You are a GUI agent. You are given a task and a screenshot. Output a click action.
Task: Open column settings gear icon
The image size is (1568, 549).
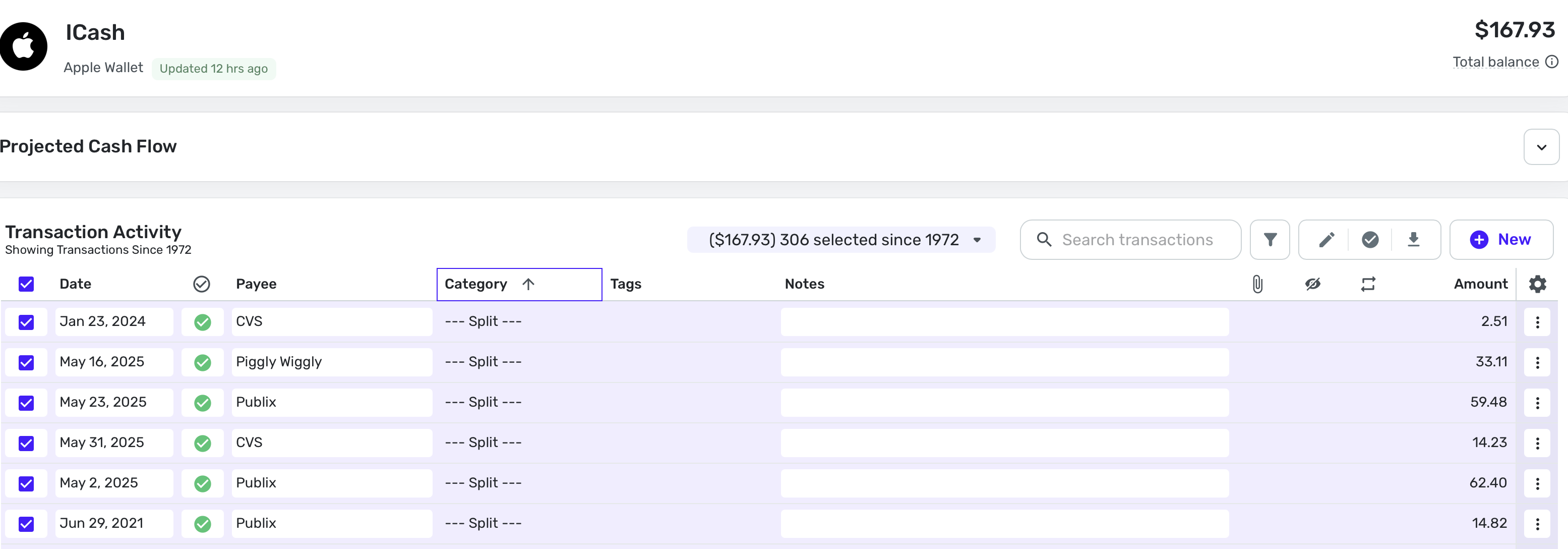click(x=1537, y=284)
